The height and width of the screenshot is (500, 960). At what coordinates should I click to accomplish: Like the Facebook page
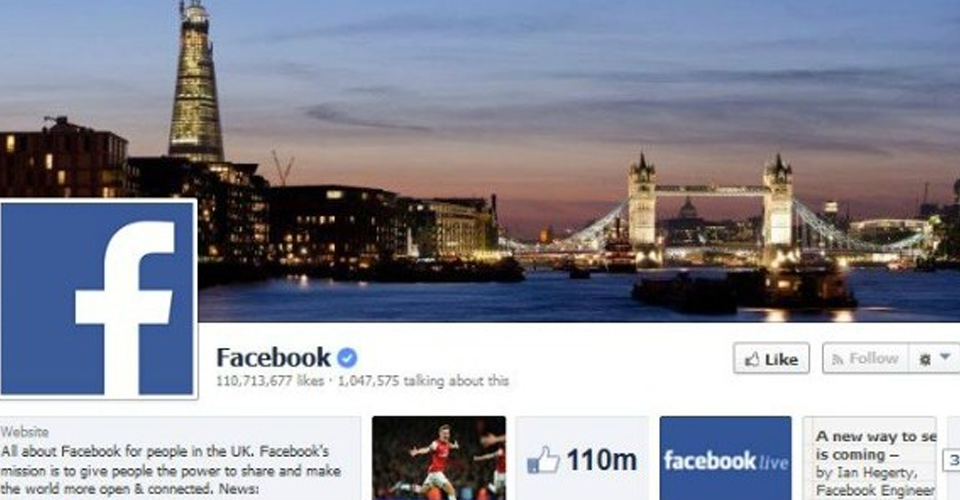pyautogui.click(x=771, y=359)
